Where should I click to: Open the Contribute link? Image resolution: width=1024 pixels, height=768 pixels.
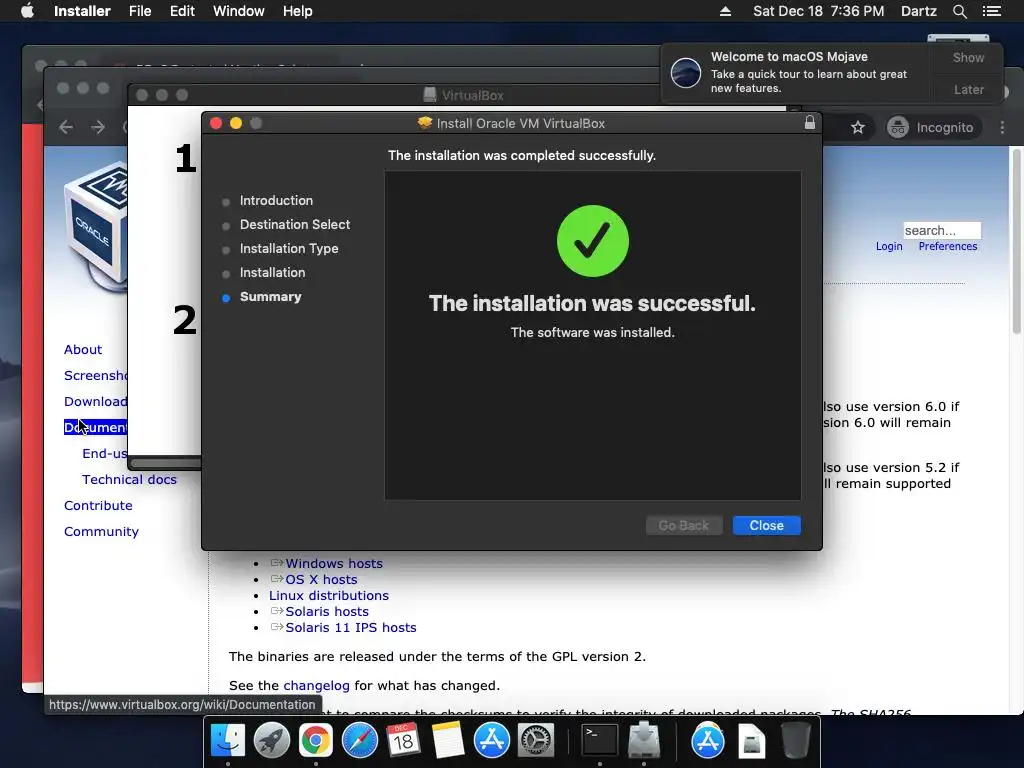click(98, 505)
